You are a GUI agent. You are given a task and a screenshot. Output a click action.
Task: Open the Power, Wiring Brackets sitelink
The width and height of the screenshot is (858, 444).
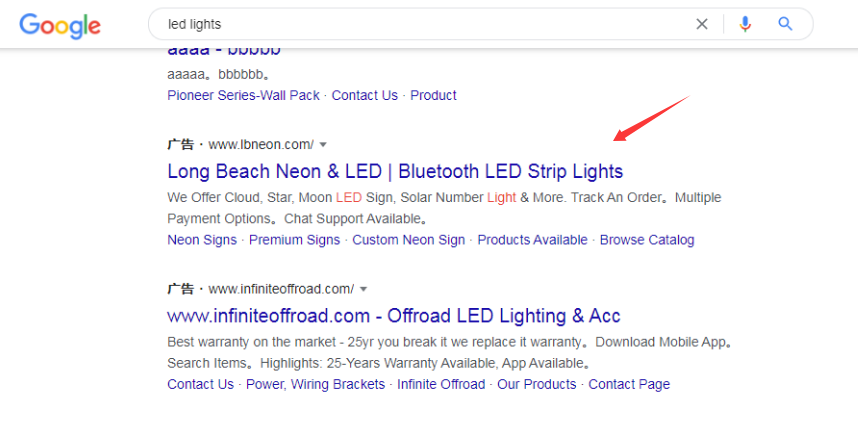[x=315, y=384]
